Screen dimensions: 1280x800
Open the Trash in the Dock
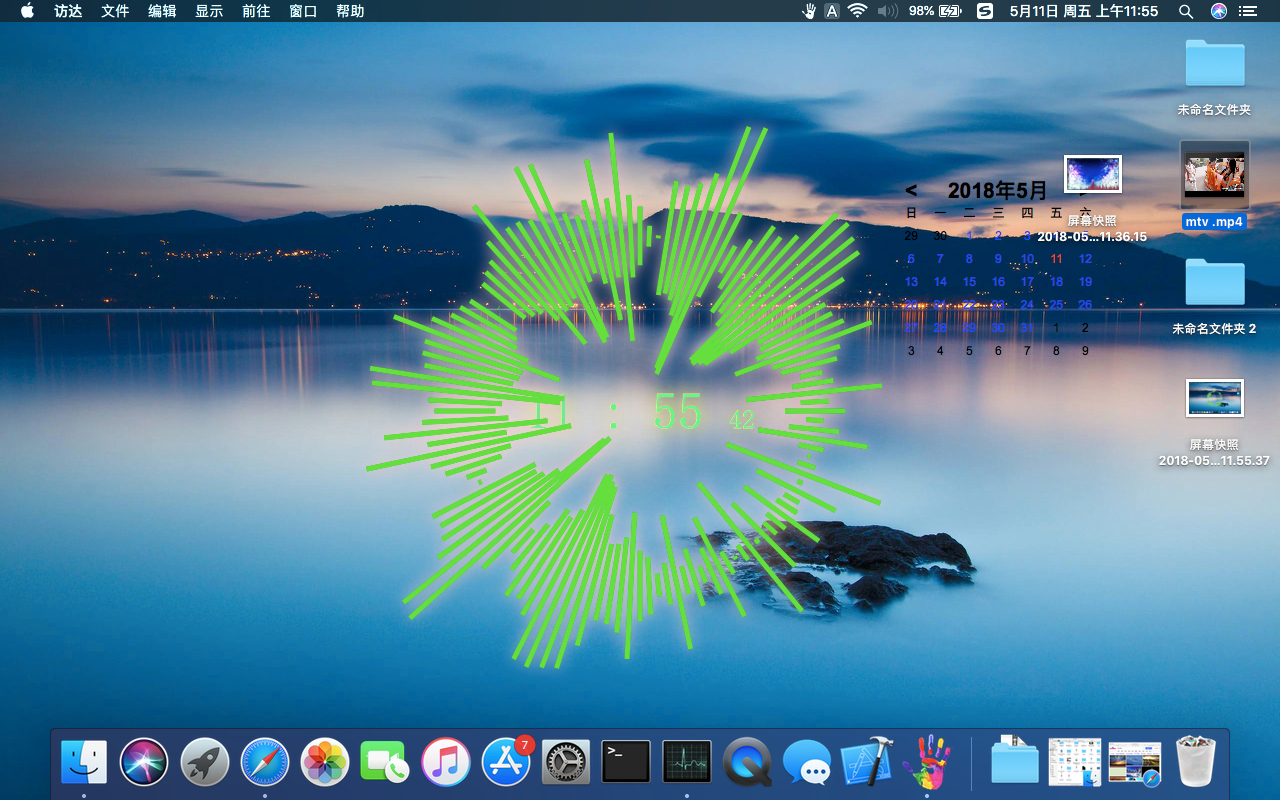click(x=1194, y=763)
